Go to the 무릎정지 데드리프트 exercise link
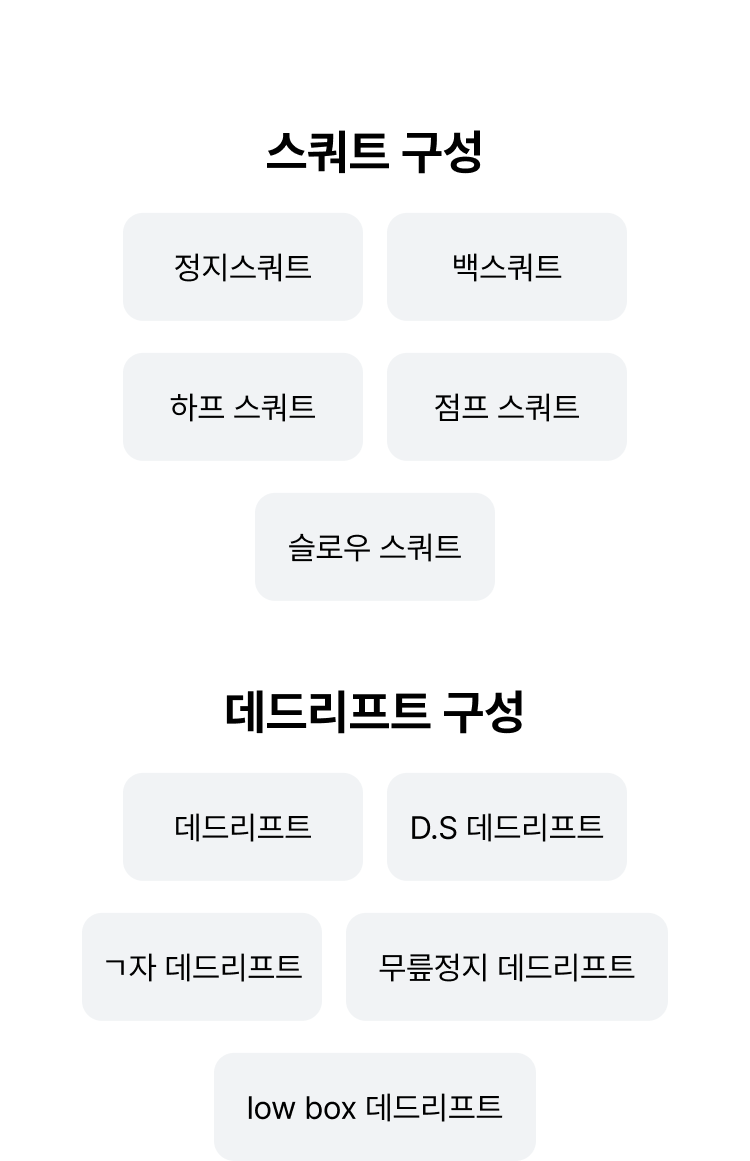750x1161 pixels. point(506,966)
